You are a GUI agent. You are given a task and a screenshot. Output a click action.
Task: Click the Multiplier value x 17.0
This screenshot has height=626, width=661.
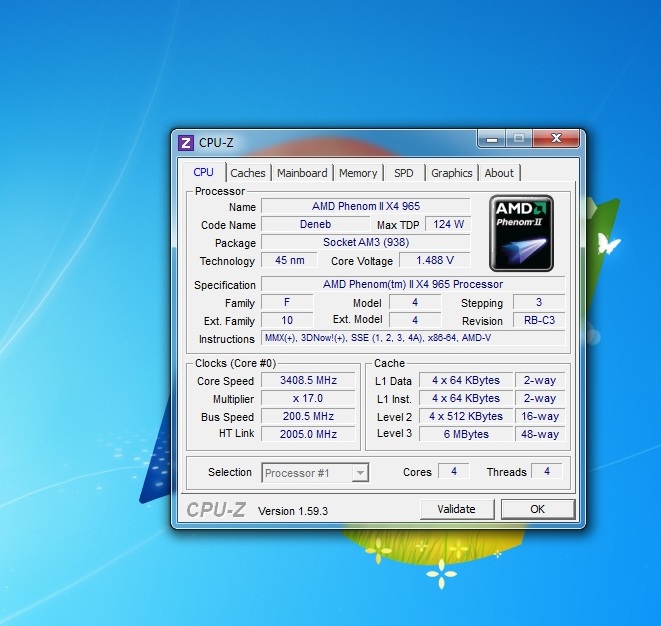308,398
